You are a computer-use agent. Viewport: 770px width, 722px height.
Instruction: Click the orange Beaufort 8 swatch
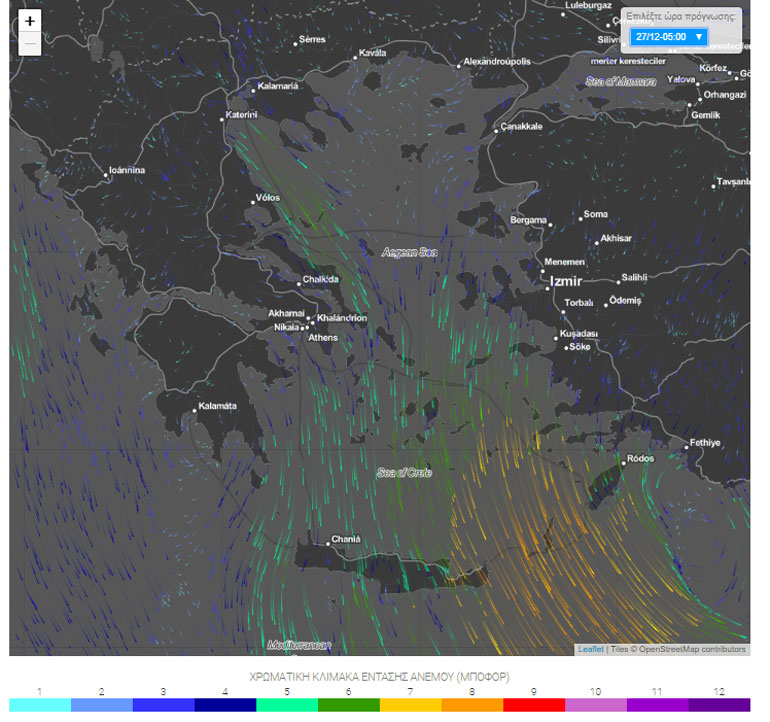pyautogui.click(x=472, y=705)
